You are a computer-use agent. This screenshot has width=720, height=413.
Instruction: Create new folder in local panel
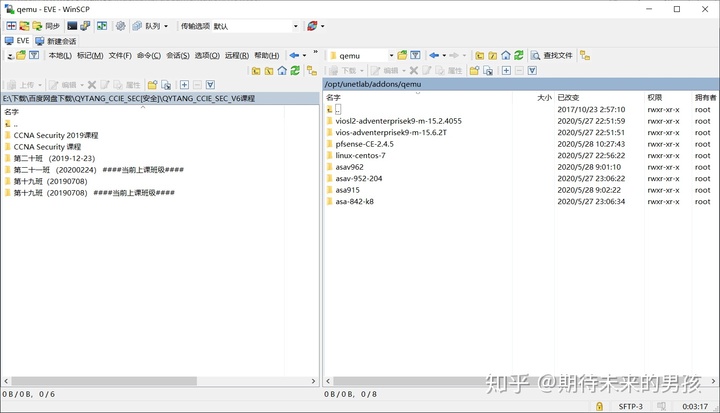[152, 85]
